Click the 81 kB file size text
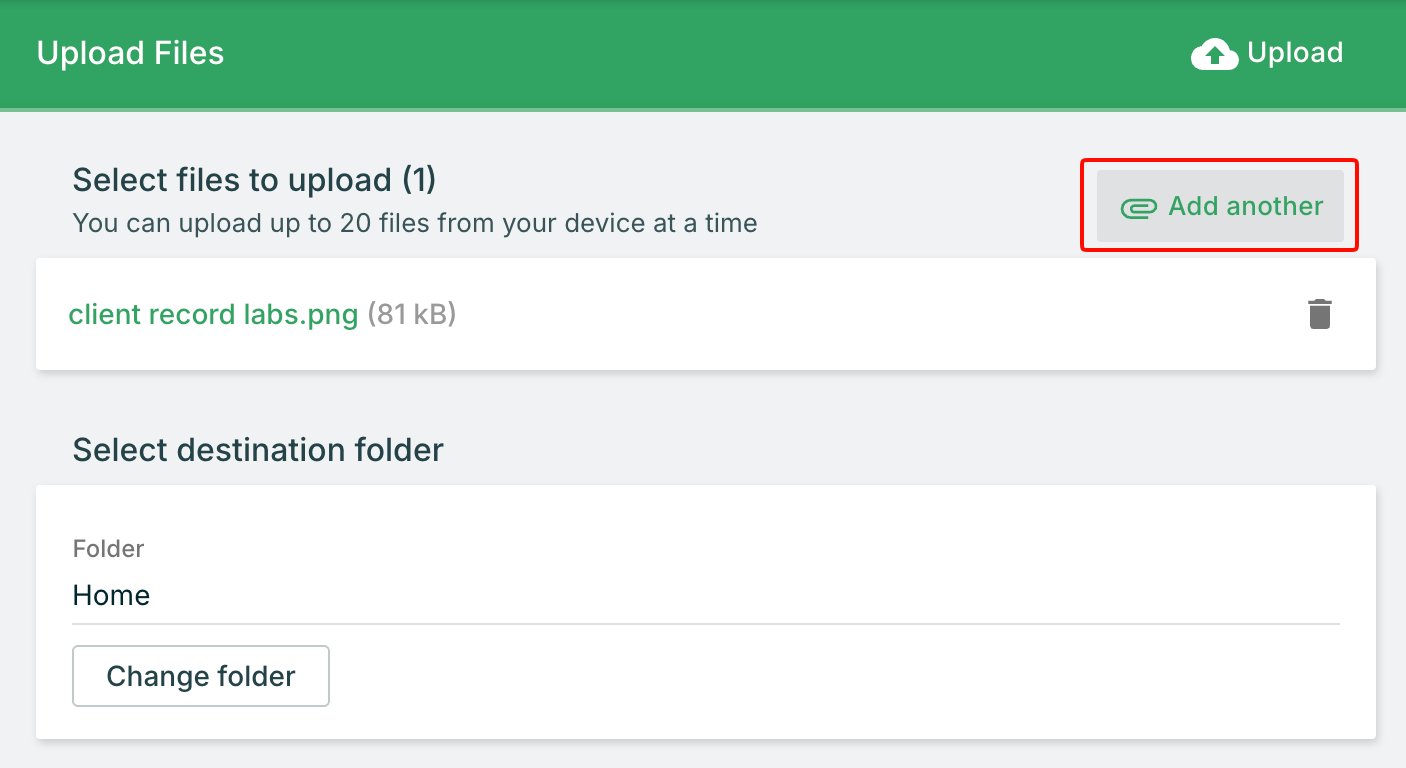Screen dimensions: 1406x768 (412, 314)
